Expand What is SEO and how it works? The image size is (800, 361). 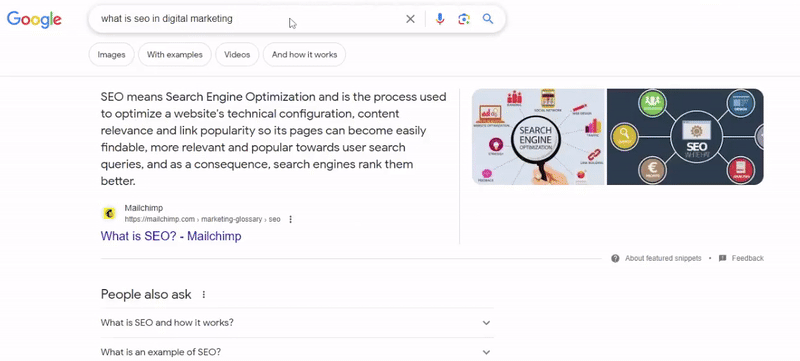pos(297,323)
